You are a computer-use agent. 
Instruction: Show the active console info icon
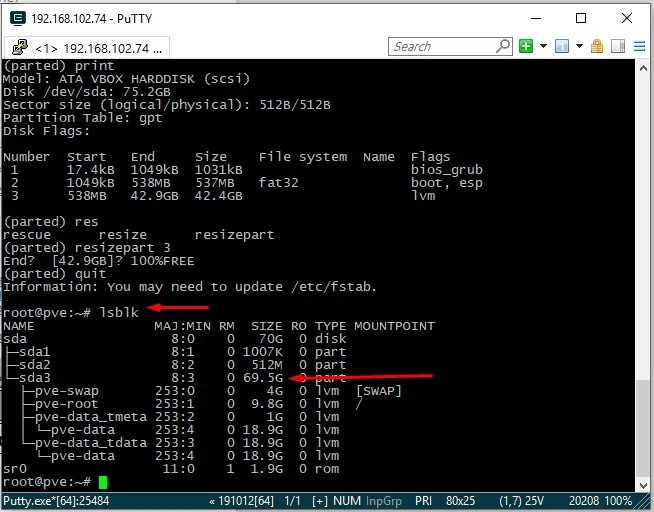point(562,46)
